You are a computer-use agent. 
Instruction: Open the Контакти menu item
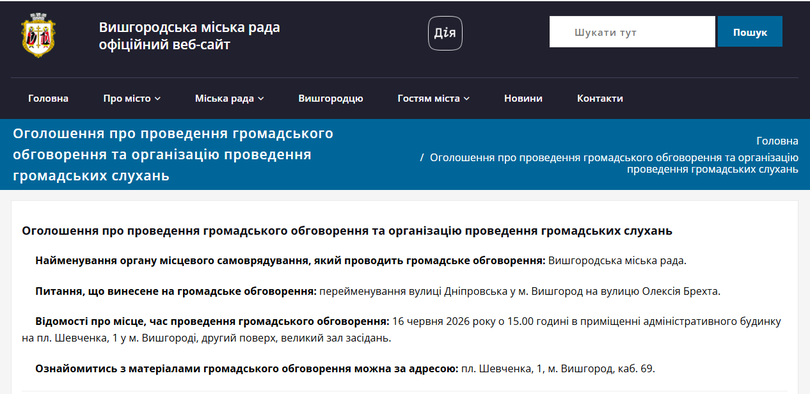600,98
